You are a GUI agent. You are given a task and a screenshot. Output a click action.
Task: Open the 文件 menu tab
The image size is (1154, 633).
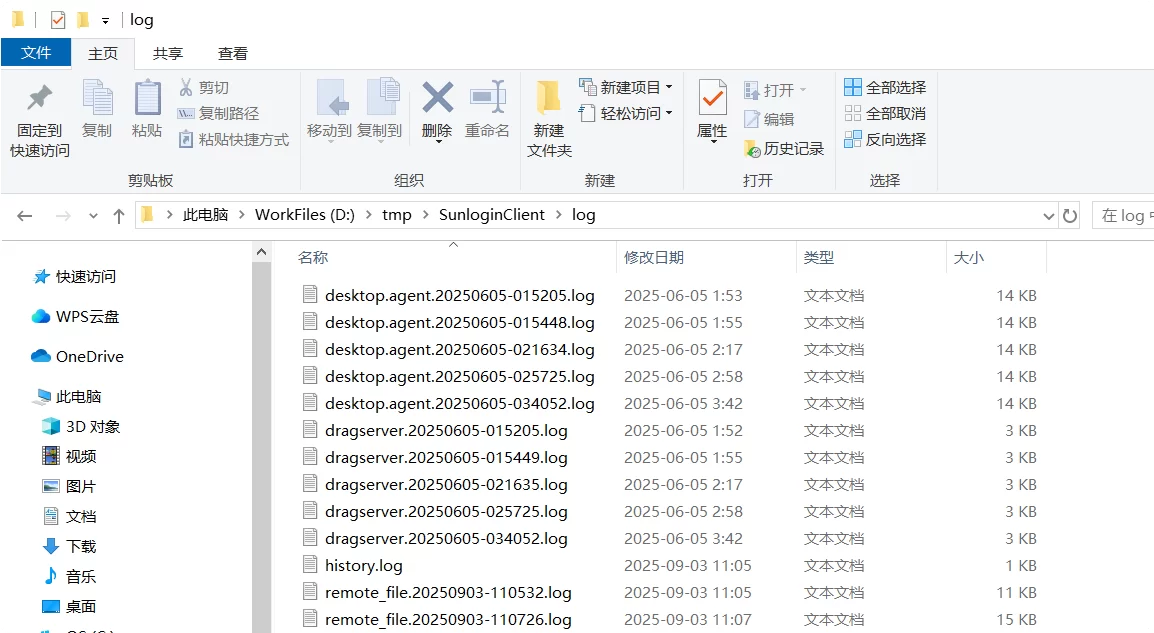[x=36, y=53]
